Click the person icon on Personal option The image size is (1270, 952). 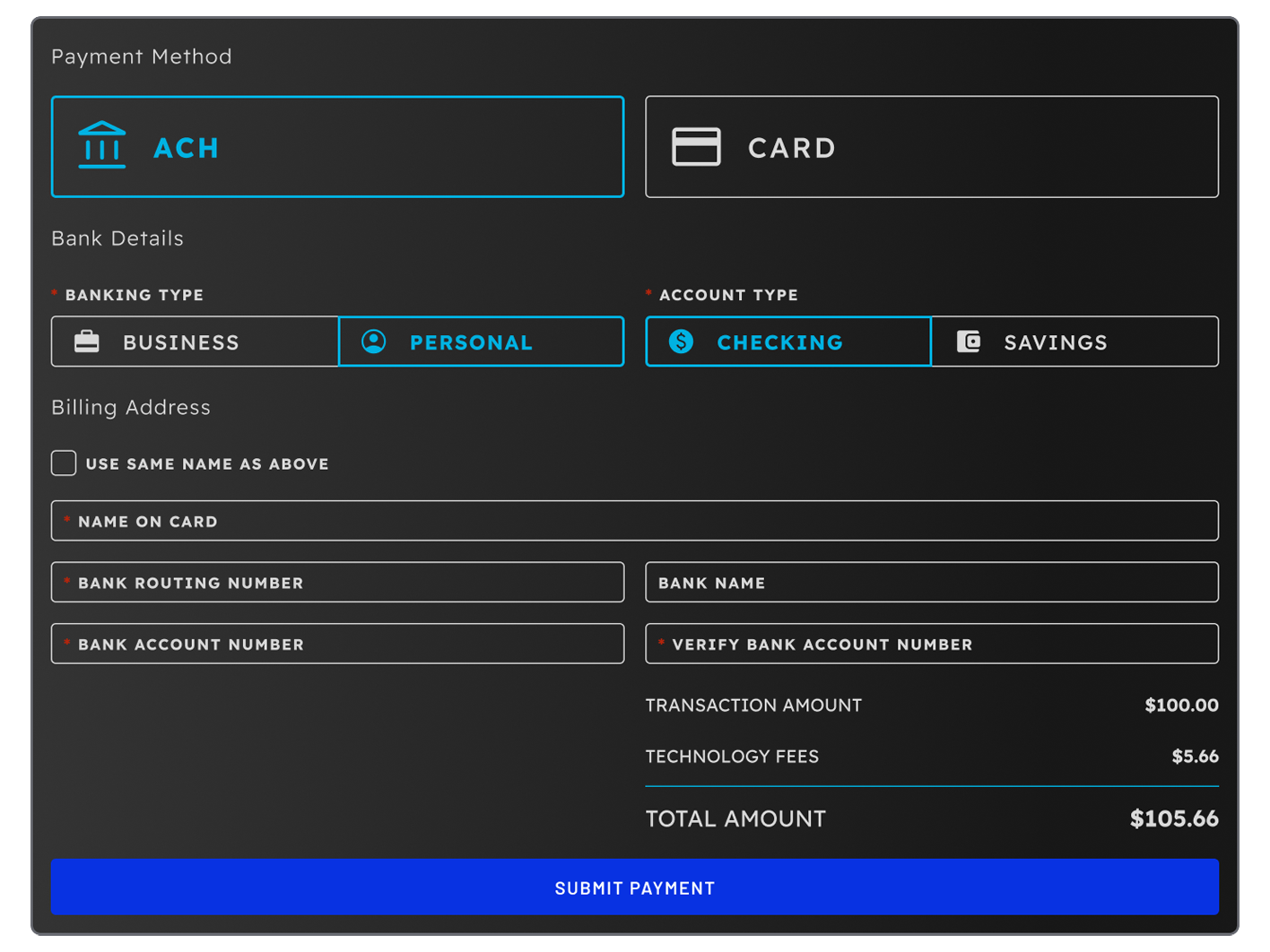click(374, 341)
